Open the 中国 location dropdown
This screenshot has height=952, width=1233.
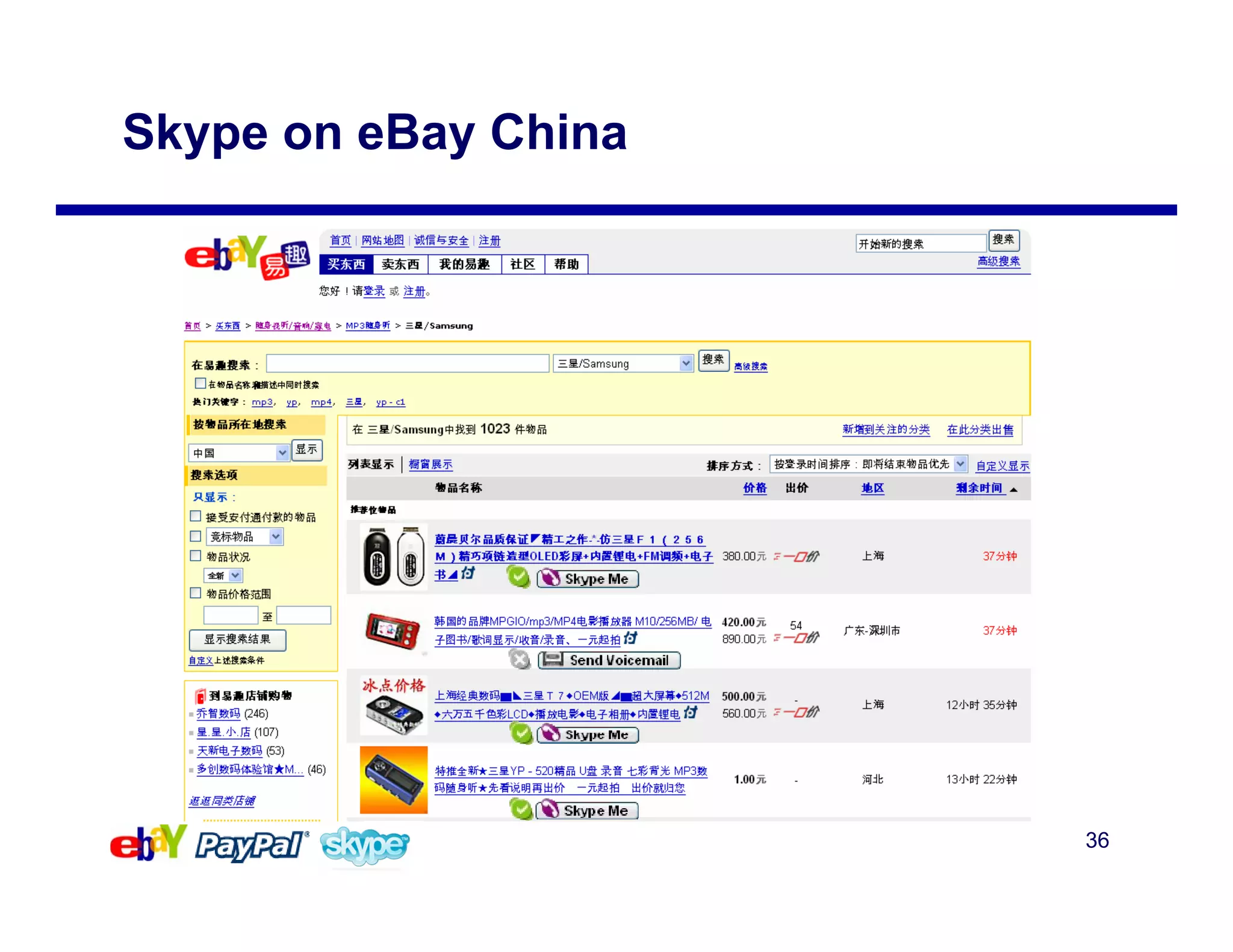click(282, 453)
